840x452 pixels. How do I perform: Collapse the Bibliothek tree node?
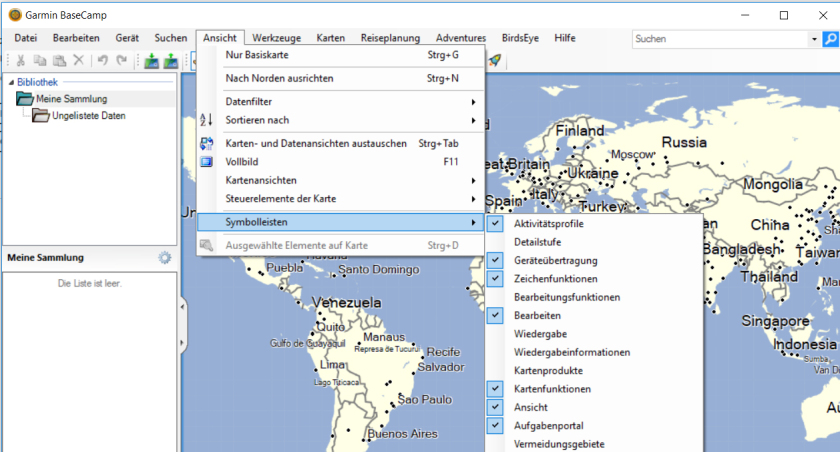click(10, 82)
